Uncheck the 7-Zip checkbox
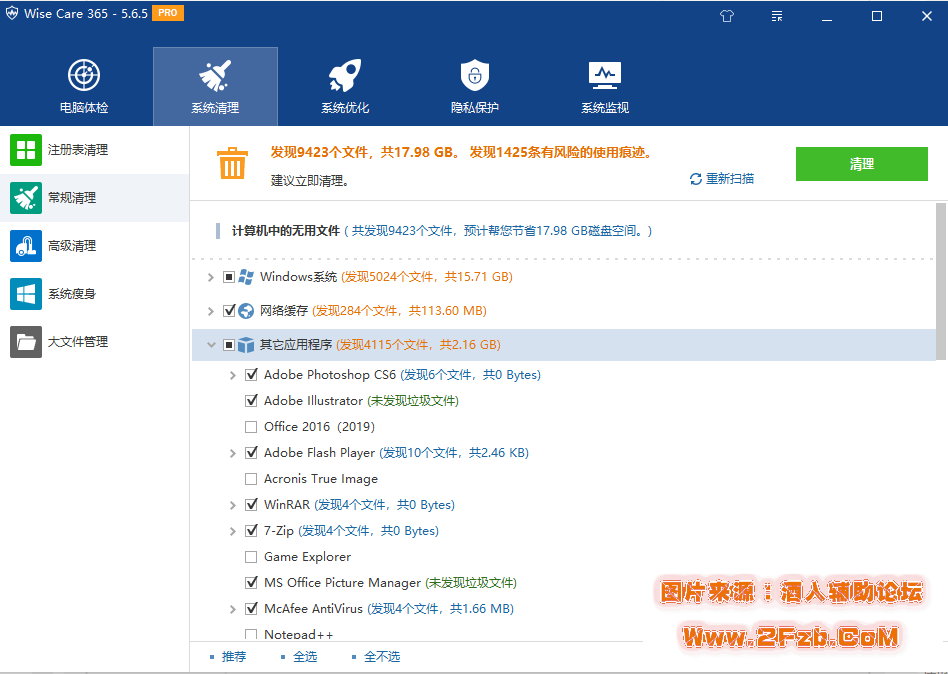The width and height of the screenshot is (948, 674). [x=251, y=531]
